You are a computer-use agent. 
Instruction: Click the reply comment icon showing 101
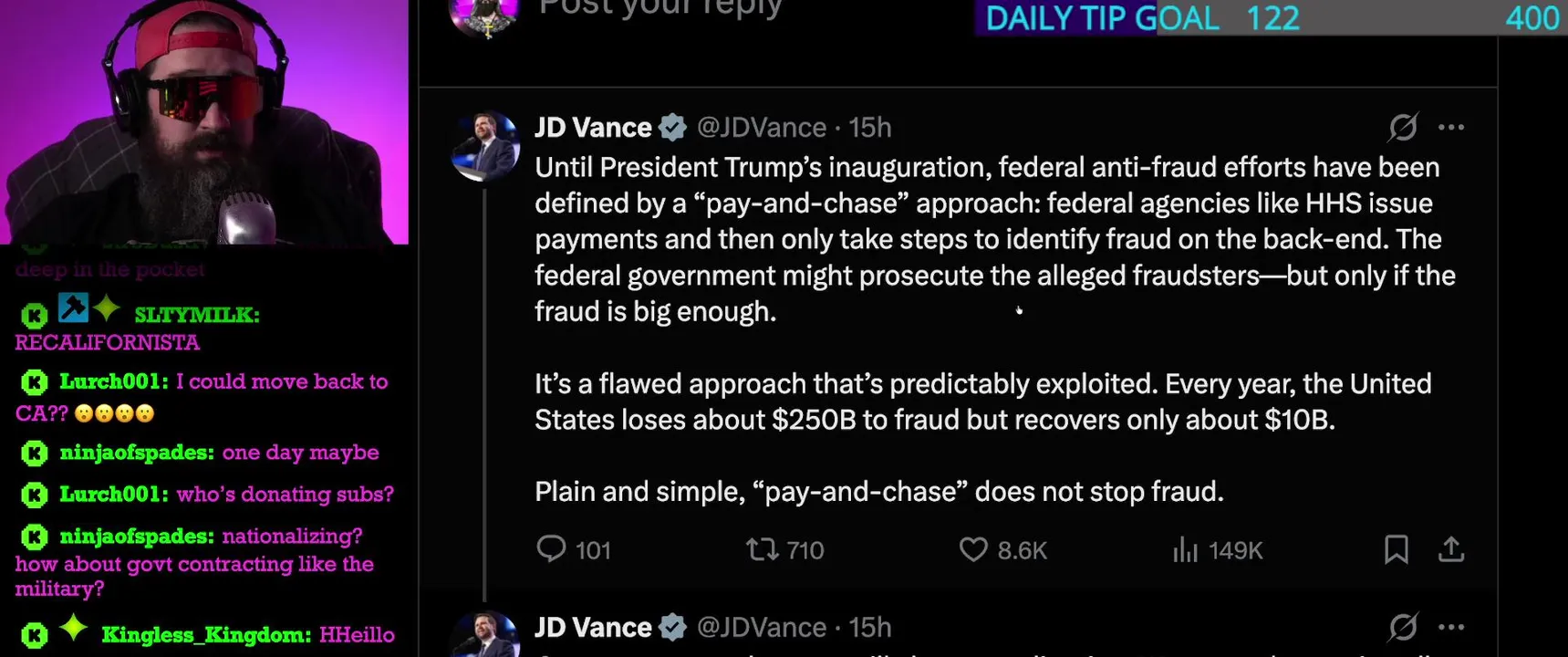click(x=551, y=548)
